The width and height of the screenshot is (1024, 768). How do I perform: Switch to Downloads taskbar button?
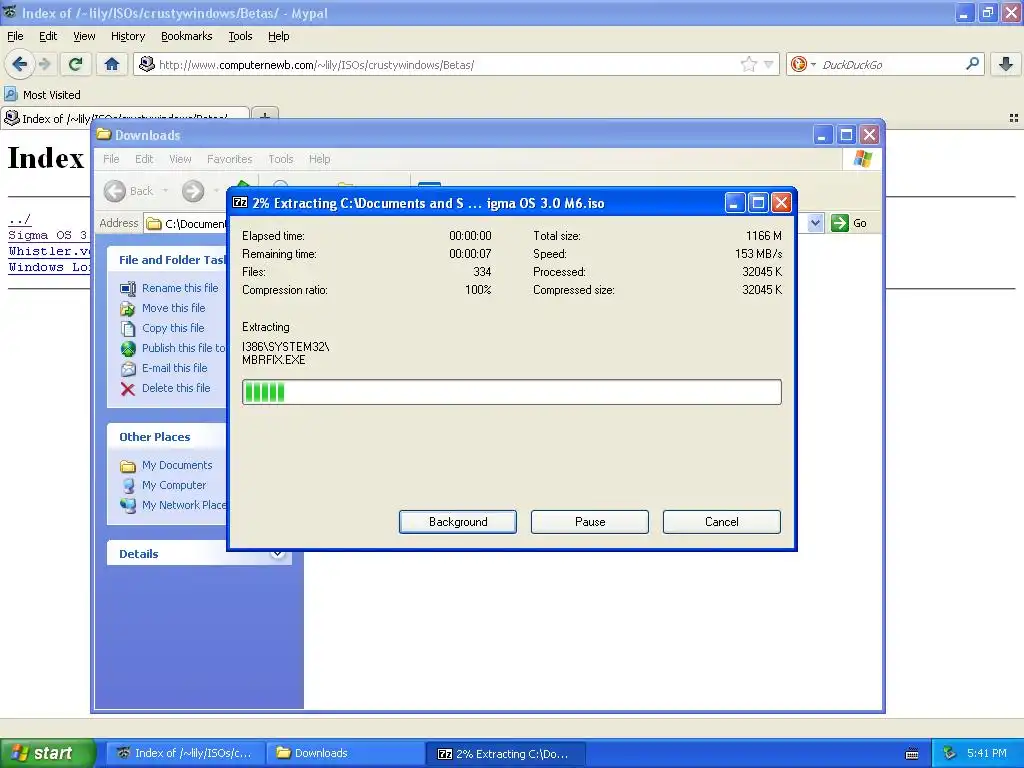point(345,753)
